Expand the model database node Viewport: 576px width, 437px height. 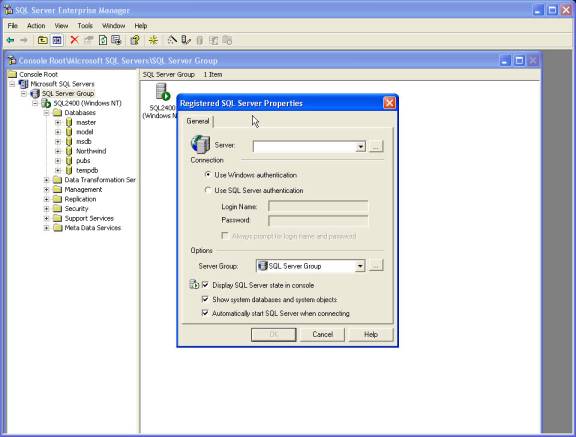point(58,132)
